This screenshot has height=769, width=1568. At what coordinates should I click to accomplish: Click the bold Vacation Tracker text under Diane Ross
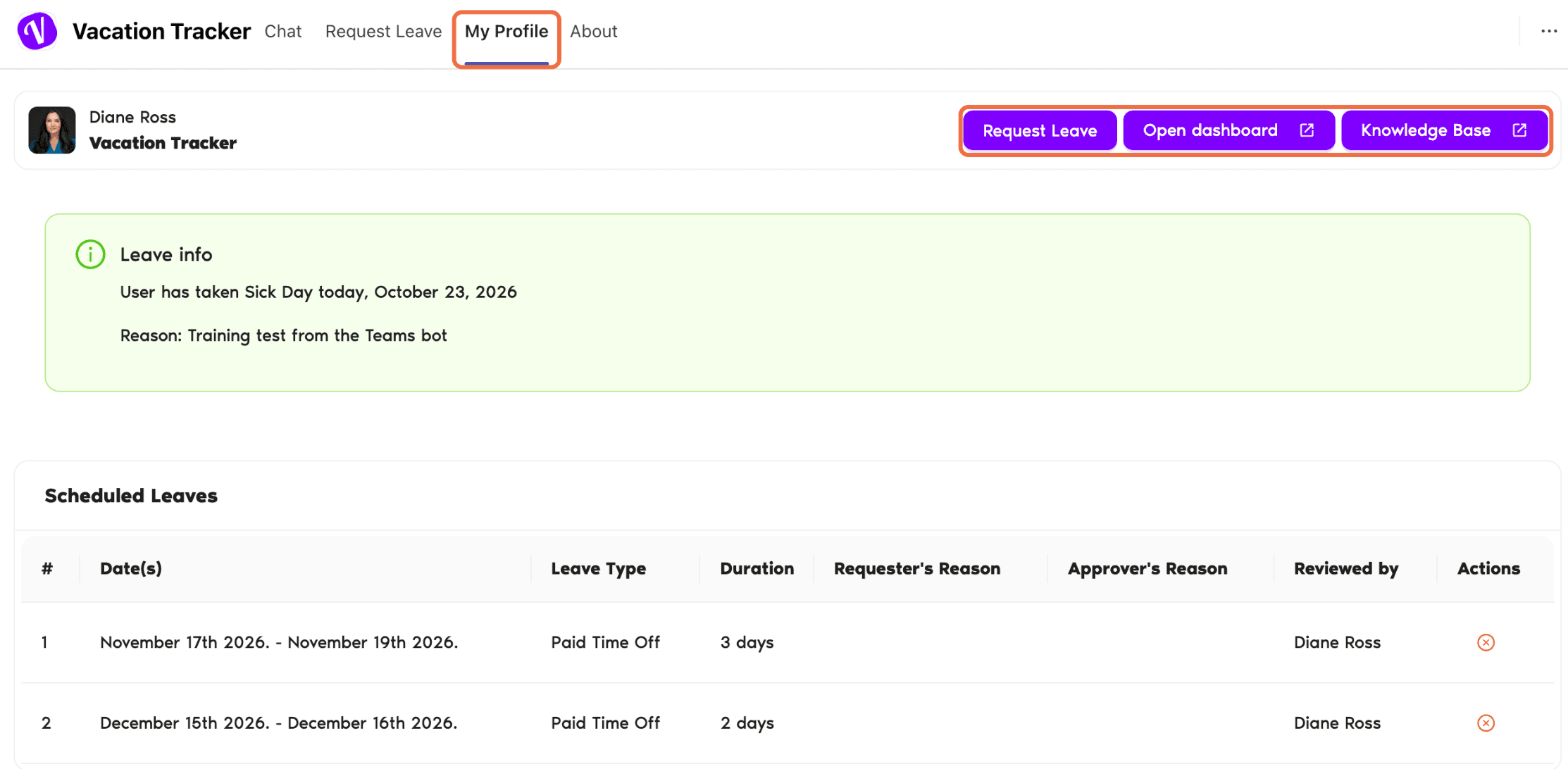pos(163,143)
